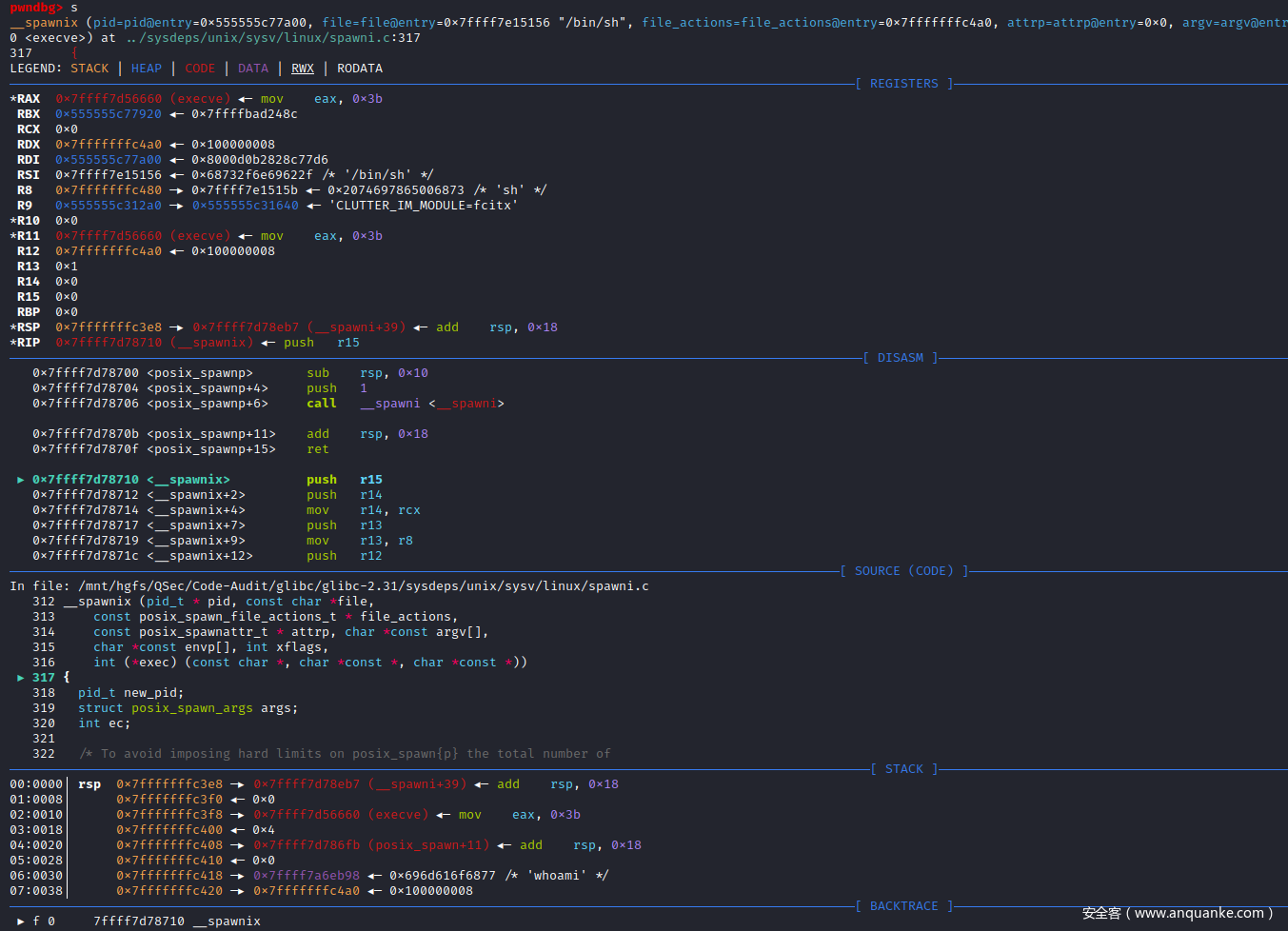1288x931 pixels.
Task: Open the www.anquanke.com watermark link
Action: tap(1198, 913)
